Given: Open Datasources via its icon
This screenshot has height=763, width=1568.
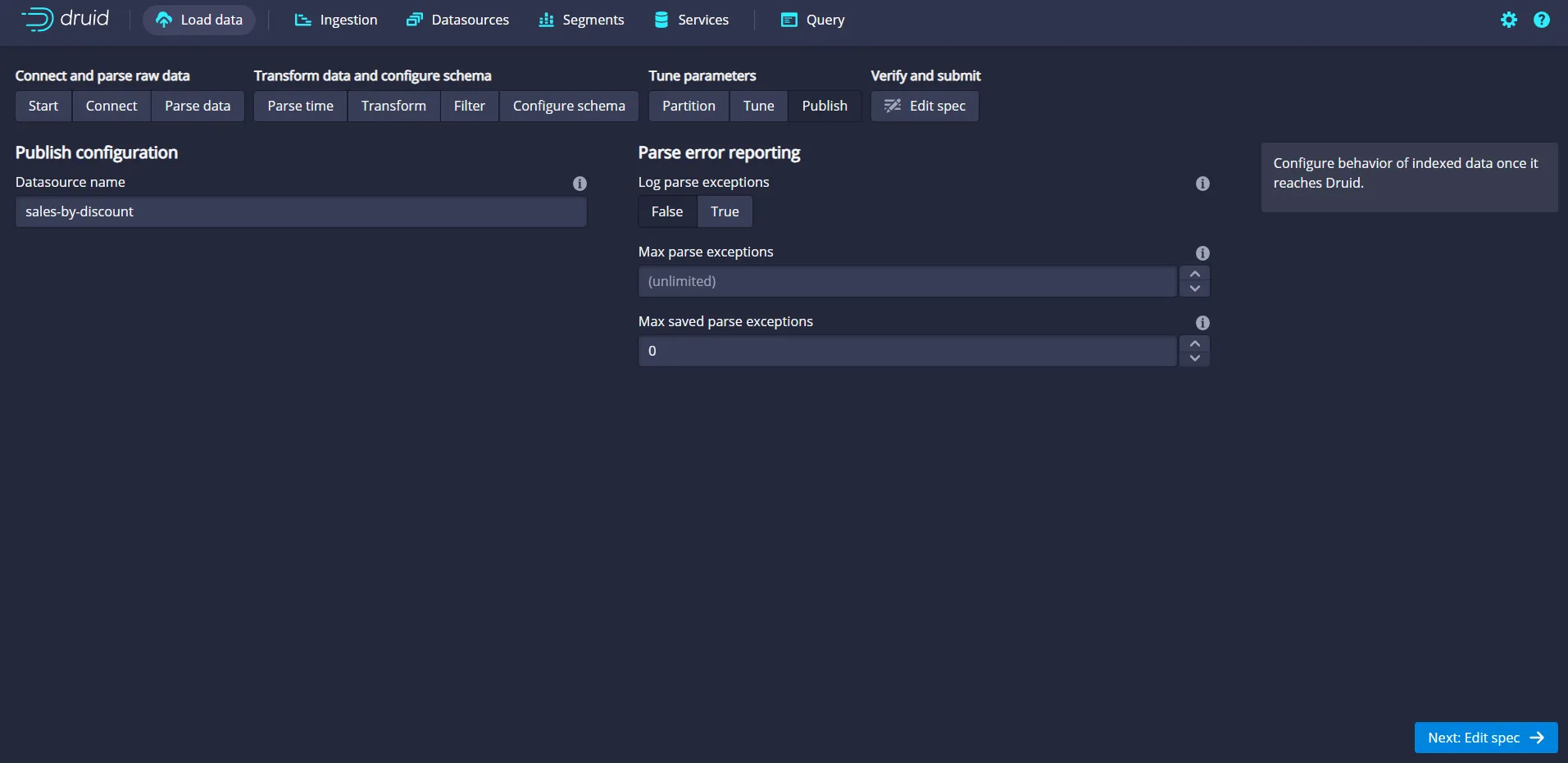Looking at the screenshot, I should tap(416, 19).
